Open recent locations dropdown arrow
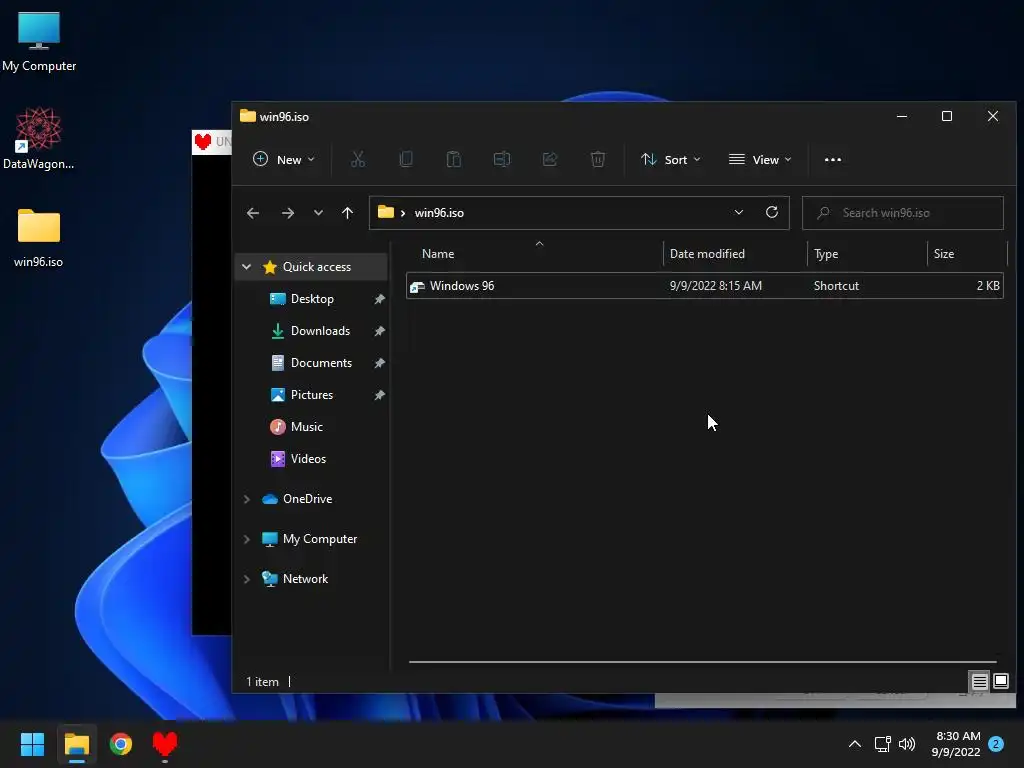 pos(318,213)
